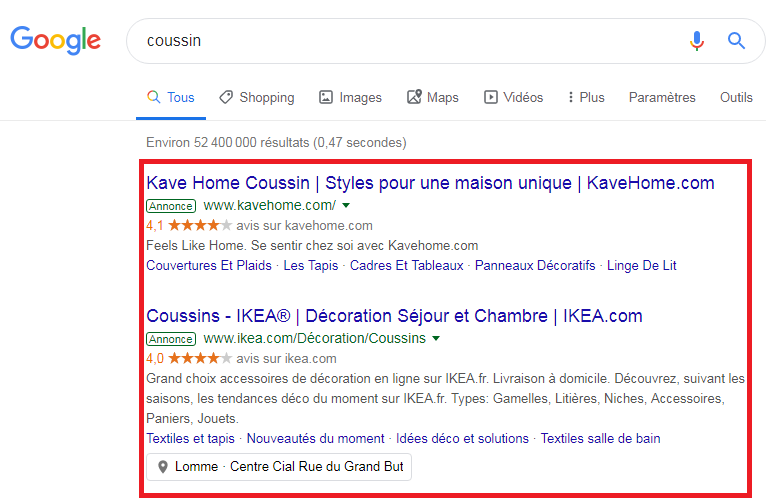The image size is (777, 501).
Task: Open Panneaux Décoratifs sitelink
Action: [x=535, y=266]
